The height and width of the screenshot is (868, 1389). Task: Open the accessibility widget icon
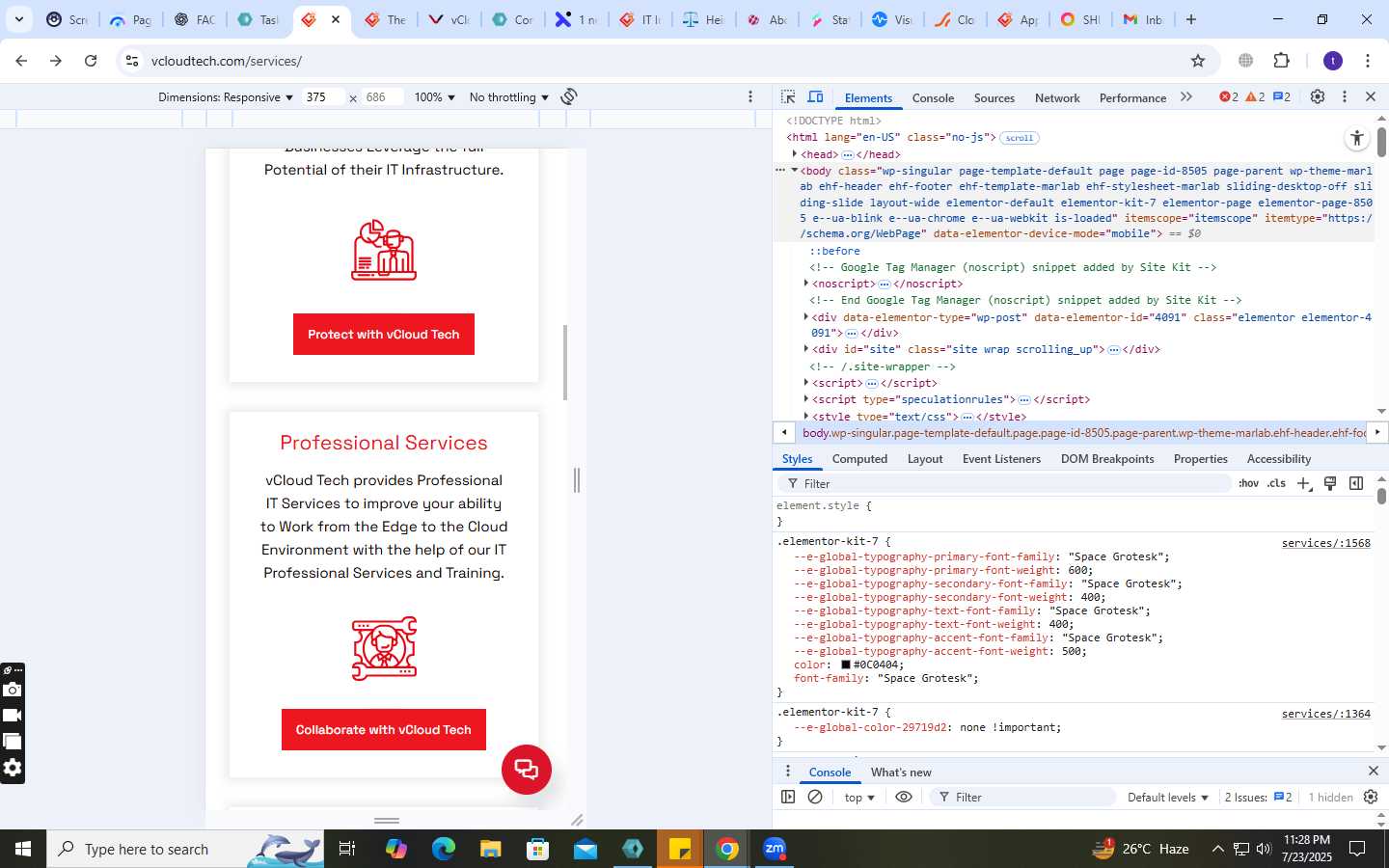(x=1357, y=138)
